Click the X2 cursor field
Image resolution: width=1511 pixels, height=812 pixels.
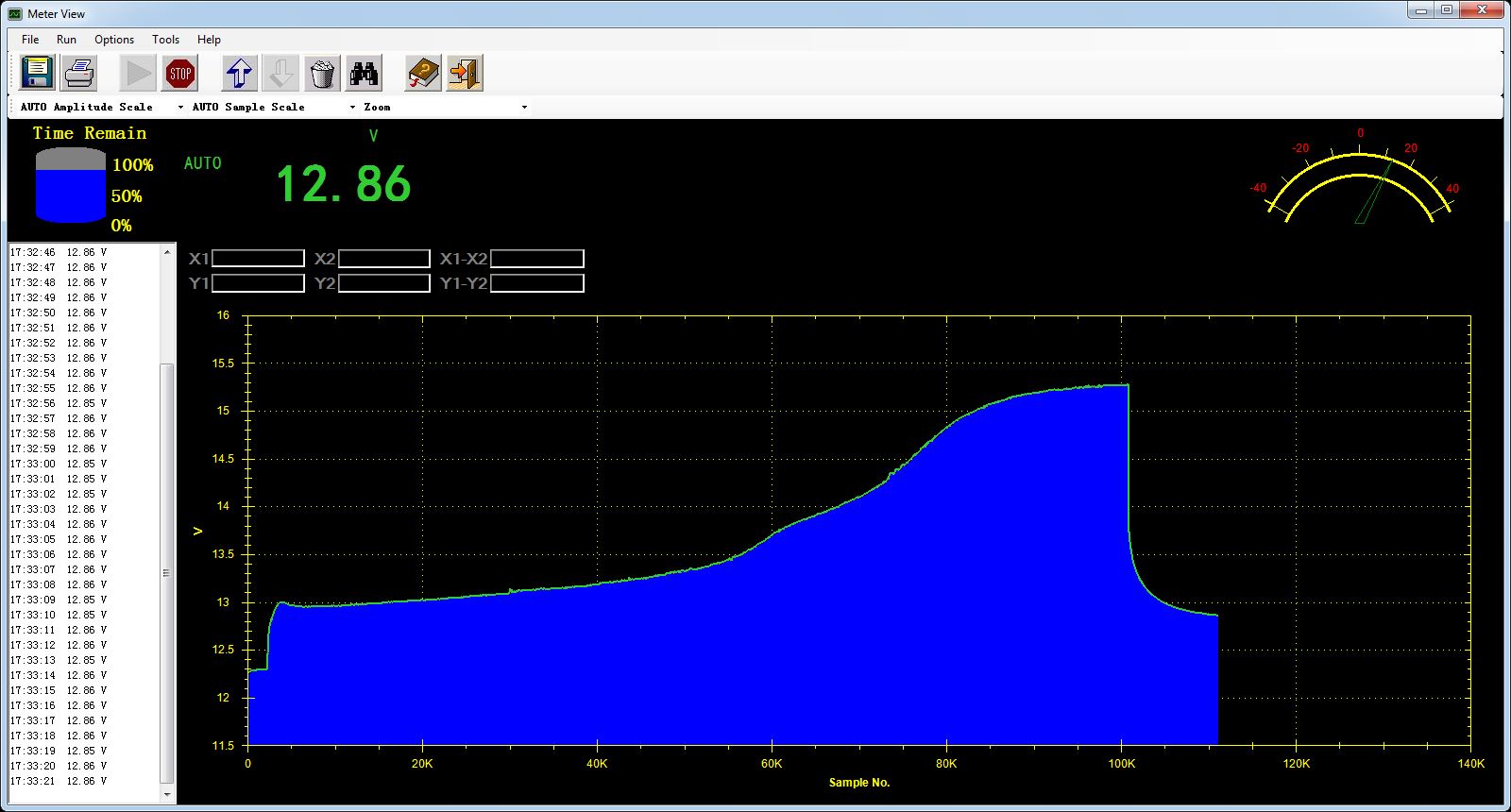click(x=384, y=259)
